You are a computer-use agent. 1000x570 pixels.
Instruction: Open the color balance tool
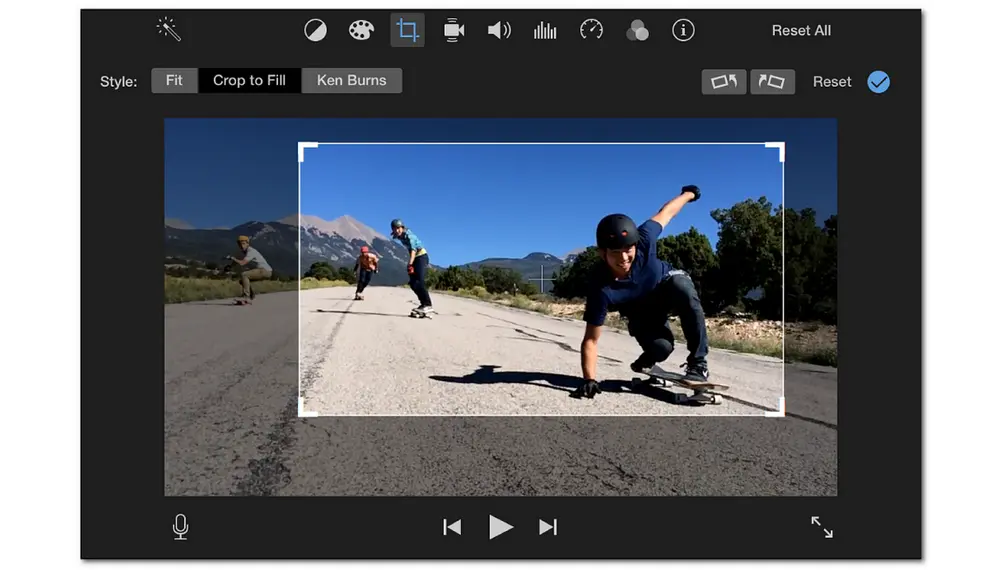(x=315, y=30)
